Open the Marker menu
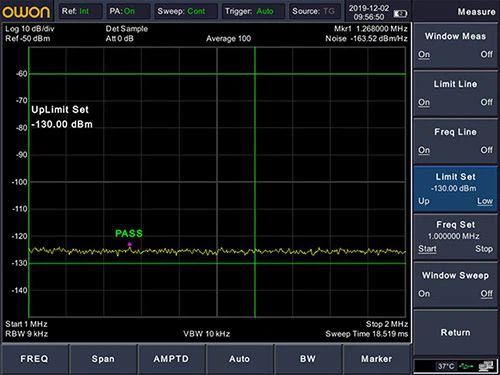Screen dimensions: 500x375 tap(376, 359)
